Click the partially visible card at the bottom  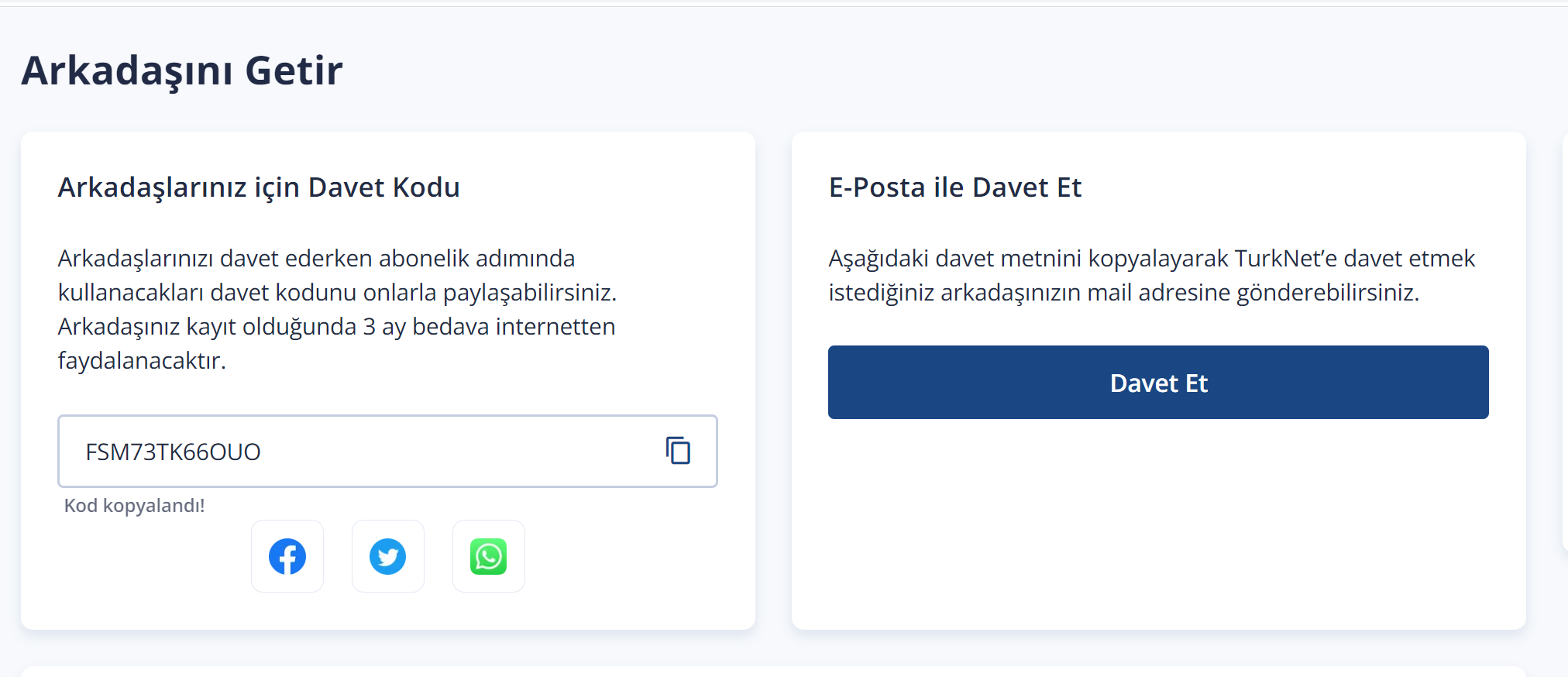(x=773, y=672)
